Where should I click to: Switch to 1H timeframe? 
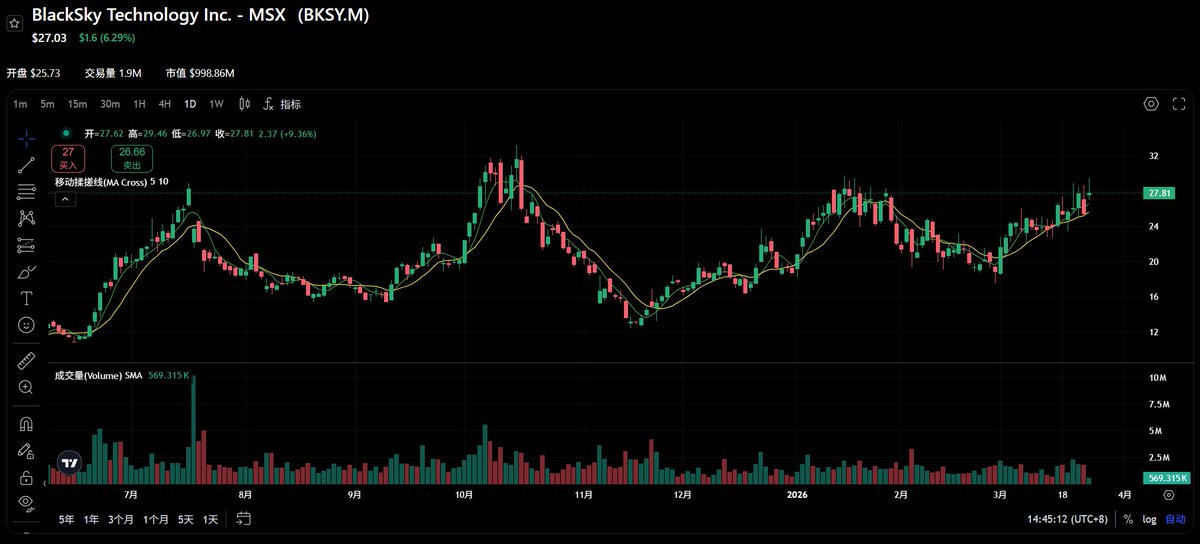pos(140,104)
